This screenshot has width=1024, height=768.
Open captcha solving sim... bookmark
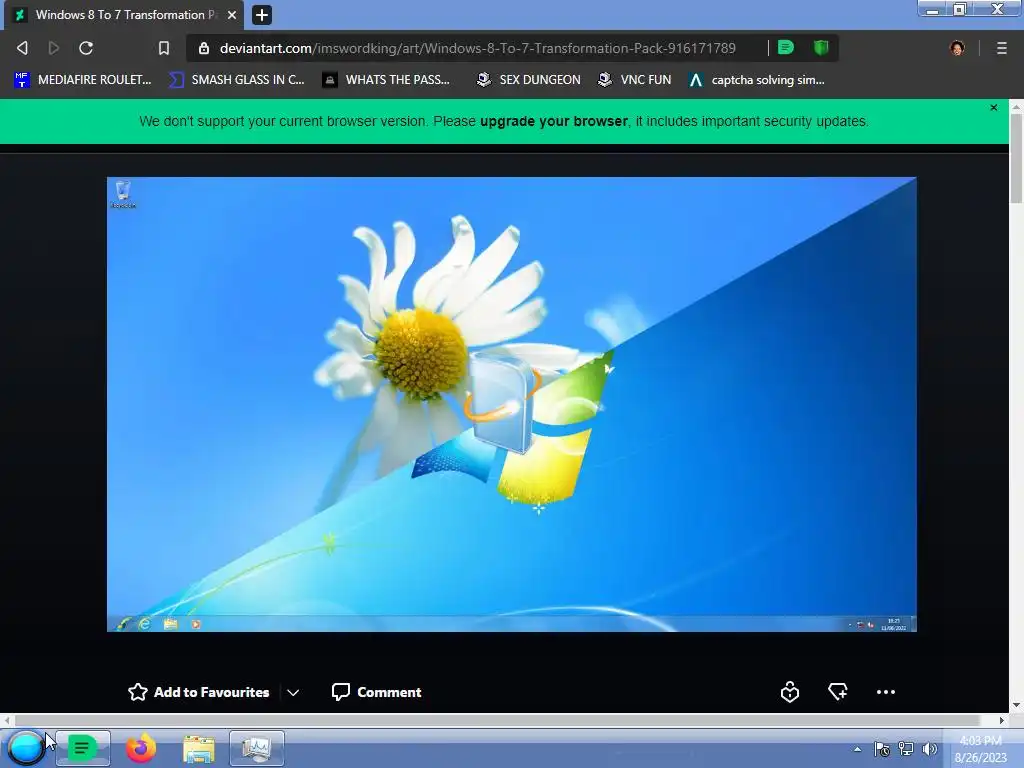(757, 80)
